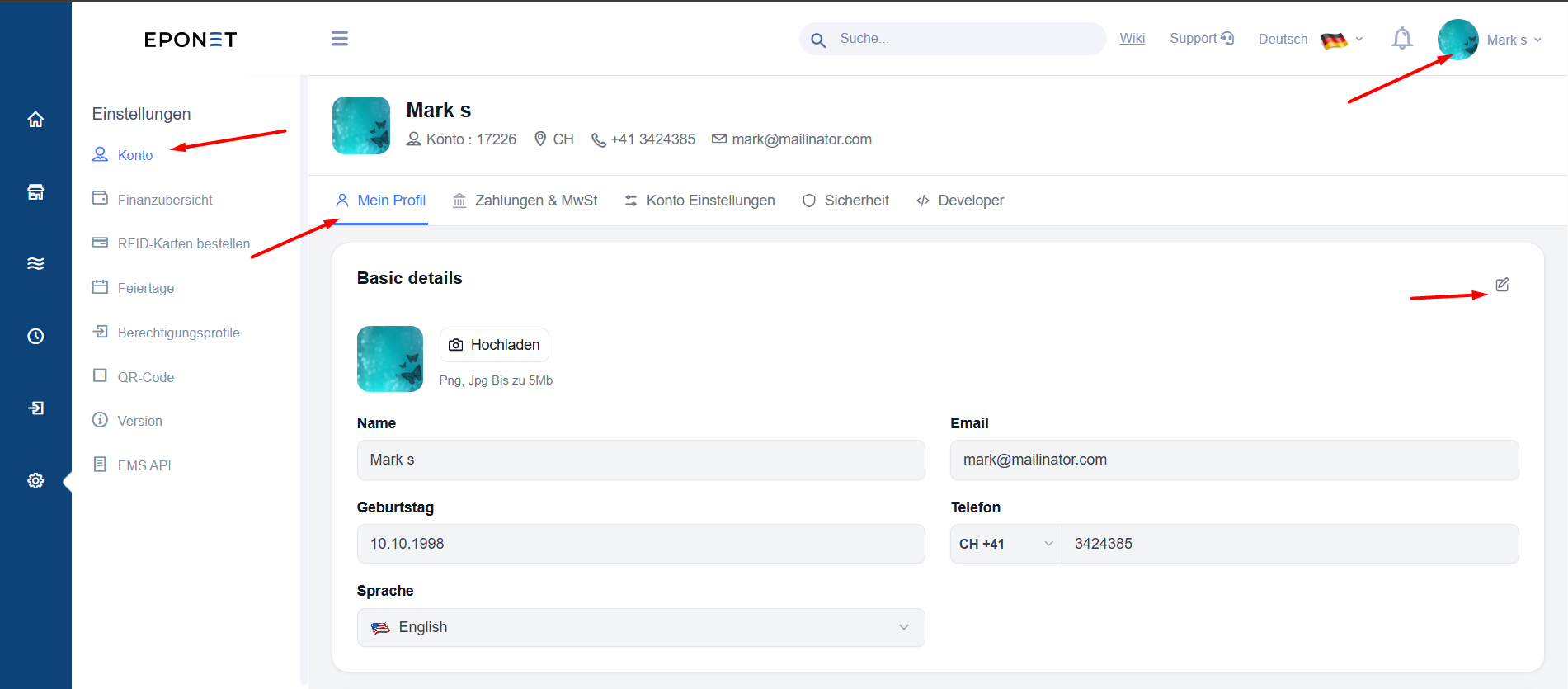Click the Version info icon

coord(100,420)
